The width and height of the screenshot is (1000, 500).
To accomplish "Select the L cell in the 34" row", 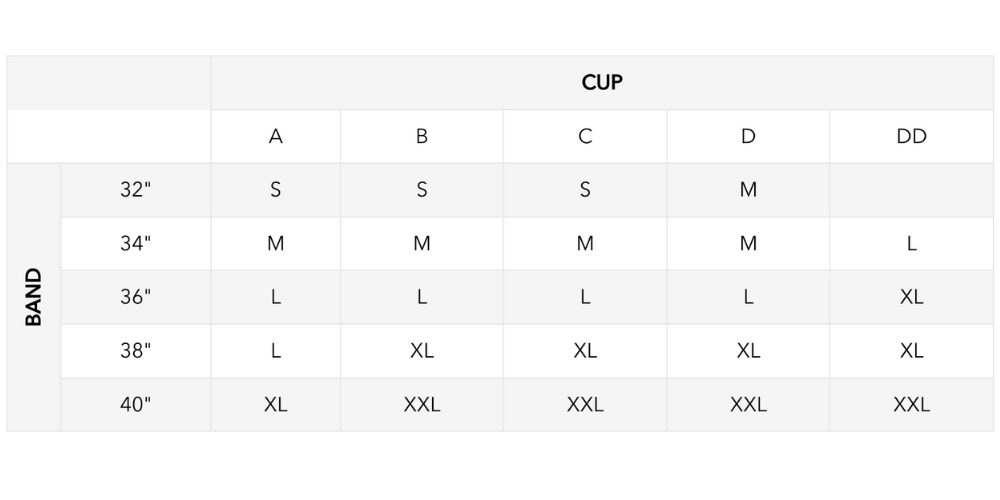I will pyautogui.click(x=912, y=243).
